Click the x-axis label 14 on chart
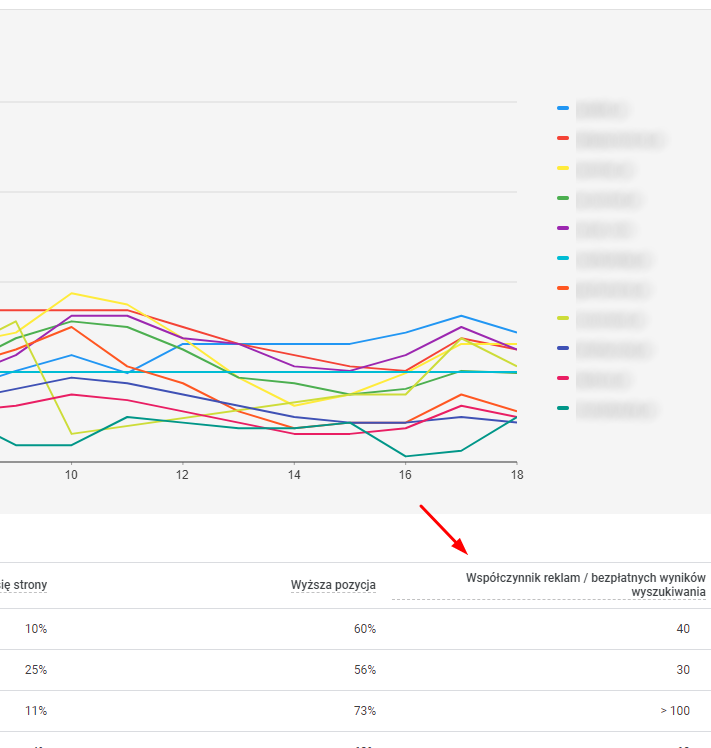 coord(294,474)
